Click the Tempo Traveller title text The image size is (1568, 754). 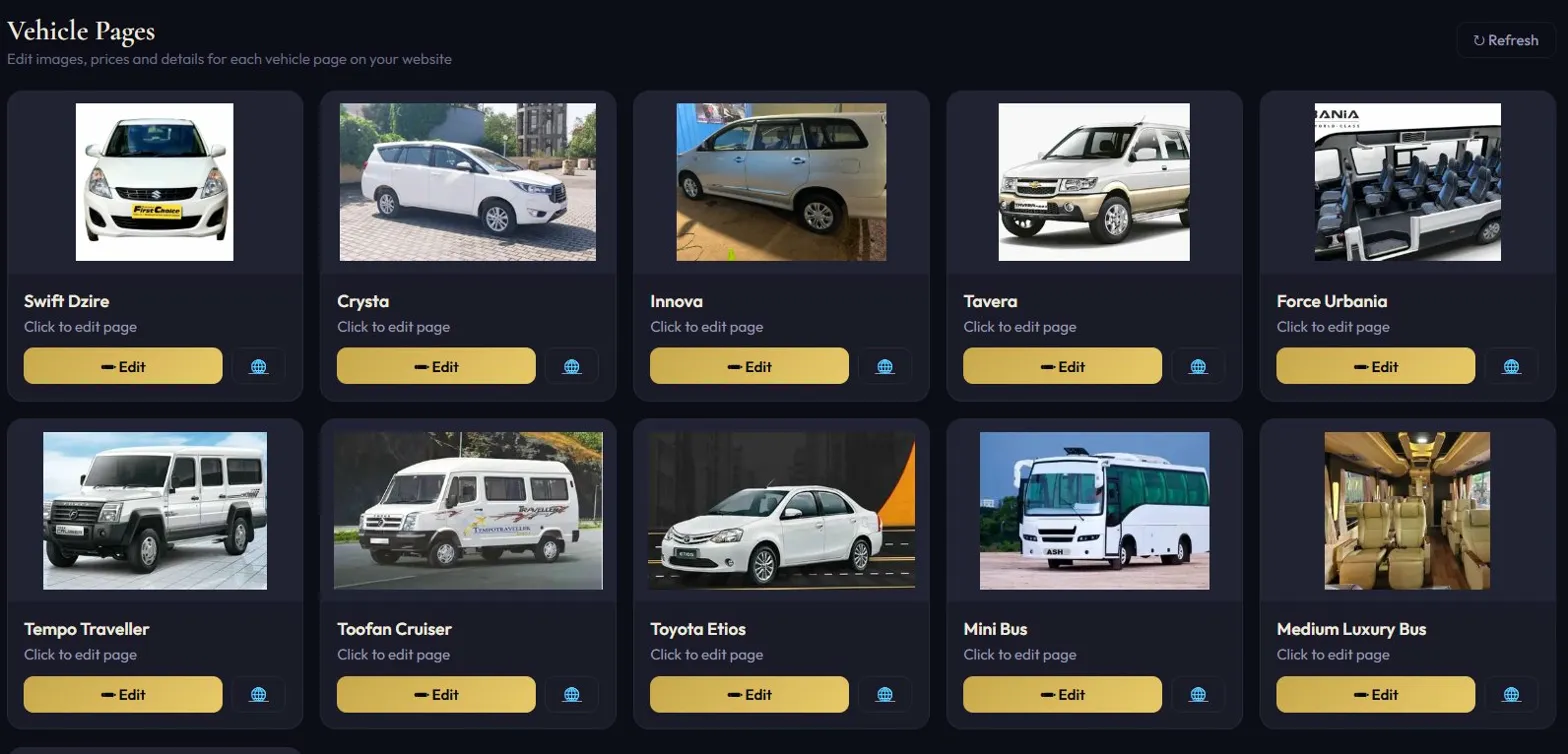point(87,629)
